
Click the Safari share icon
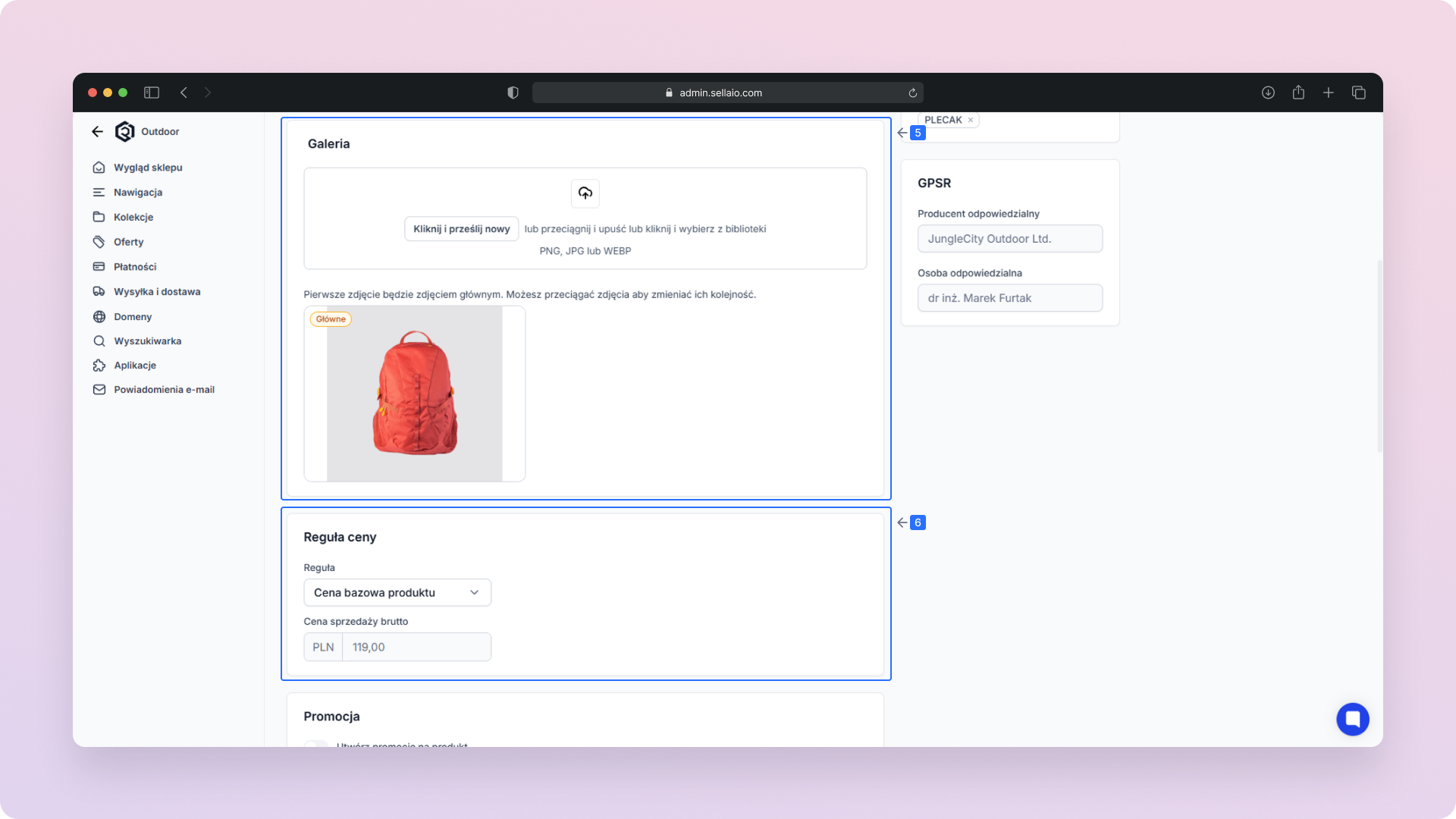[1298, 93]
